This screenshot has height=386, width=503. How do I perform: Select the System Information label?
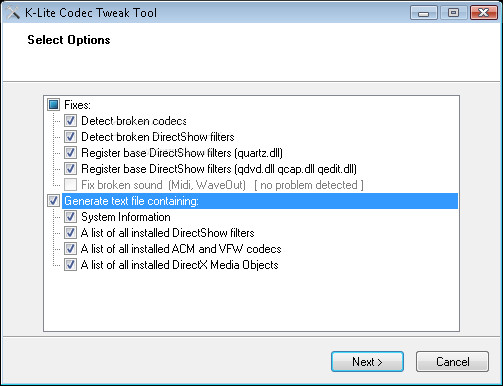point(126,217)
